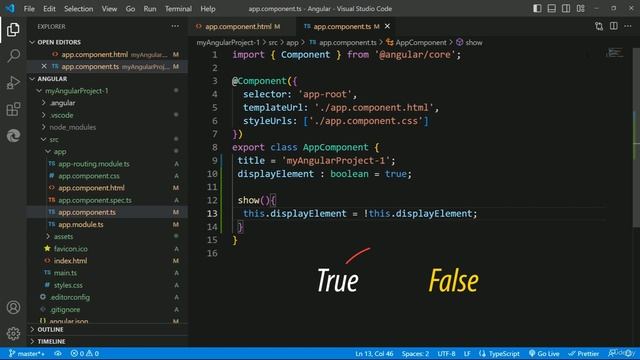
Task: Expand the Outline section
Action: tap(50, 329)
